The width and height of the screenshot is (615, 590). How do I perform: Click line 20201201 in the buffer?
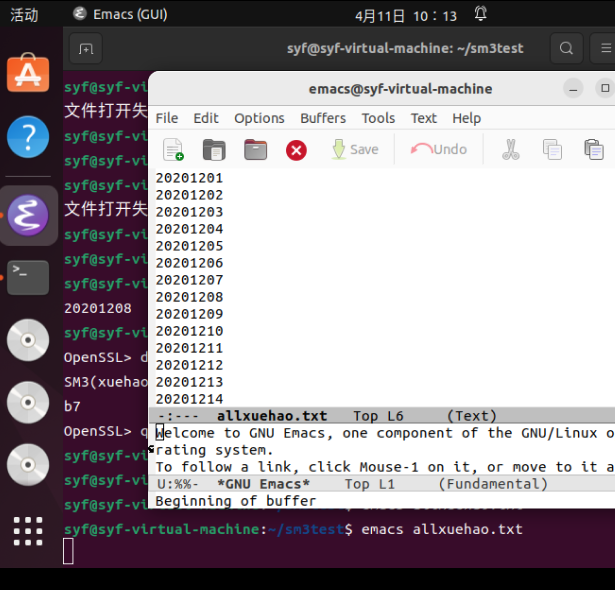click(x=189, y=178)
